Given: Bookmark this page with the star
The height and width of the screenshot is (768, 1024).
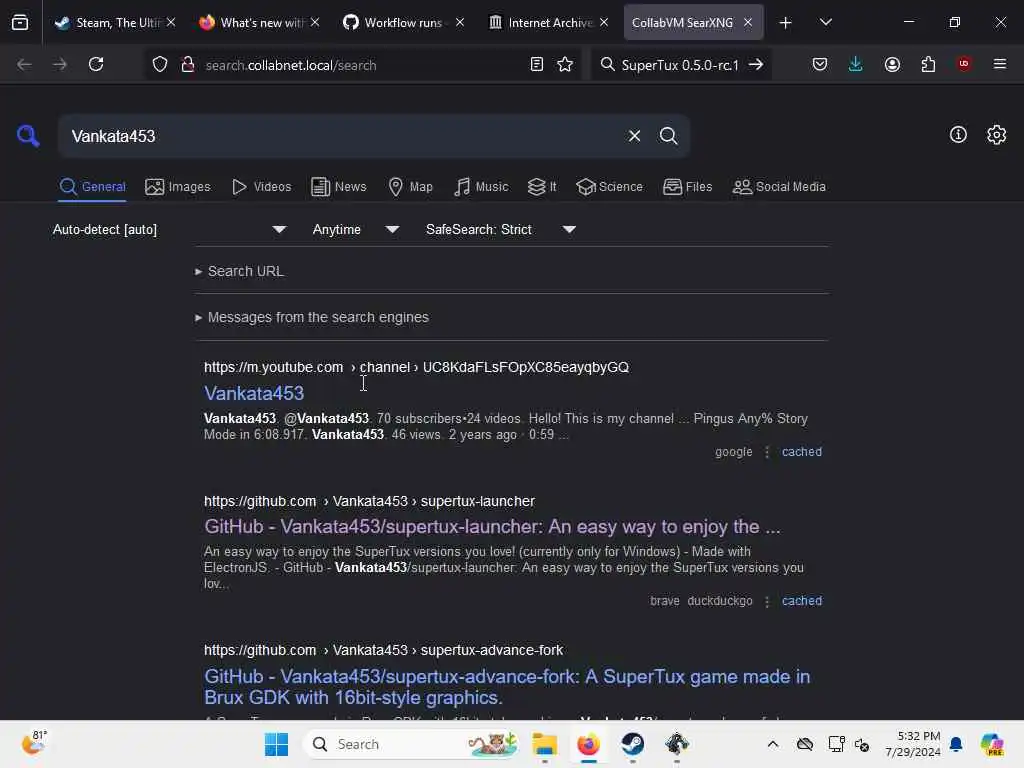Looking at the screenshot, I should (x=565, y=64).
